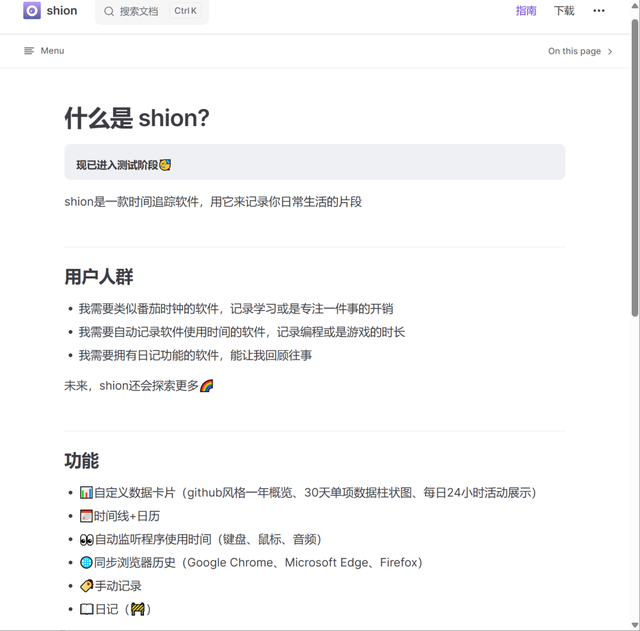Click the Ctrl K shortcut badge

(x=185, y=11)
